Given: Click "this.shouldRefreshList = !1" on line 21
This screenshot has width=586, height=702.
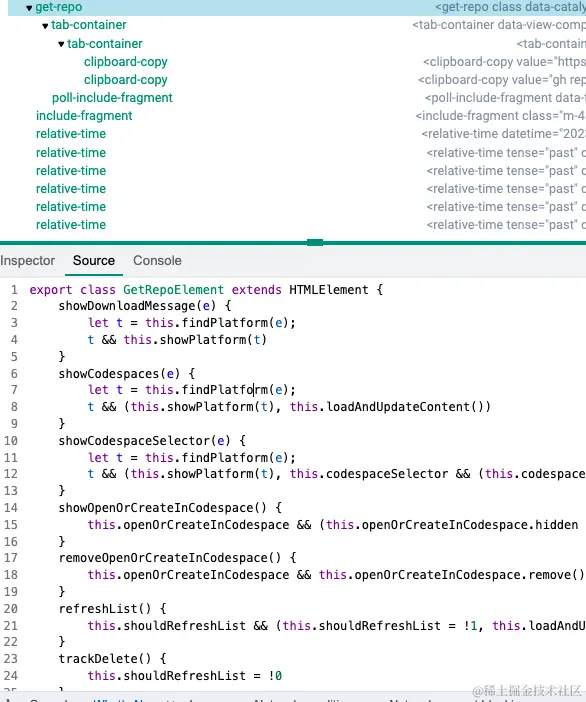Looking at the screenshot, I should (380, 626).
